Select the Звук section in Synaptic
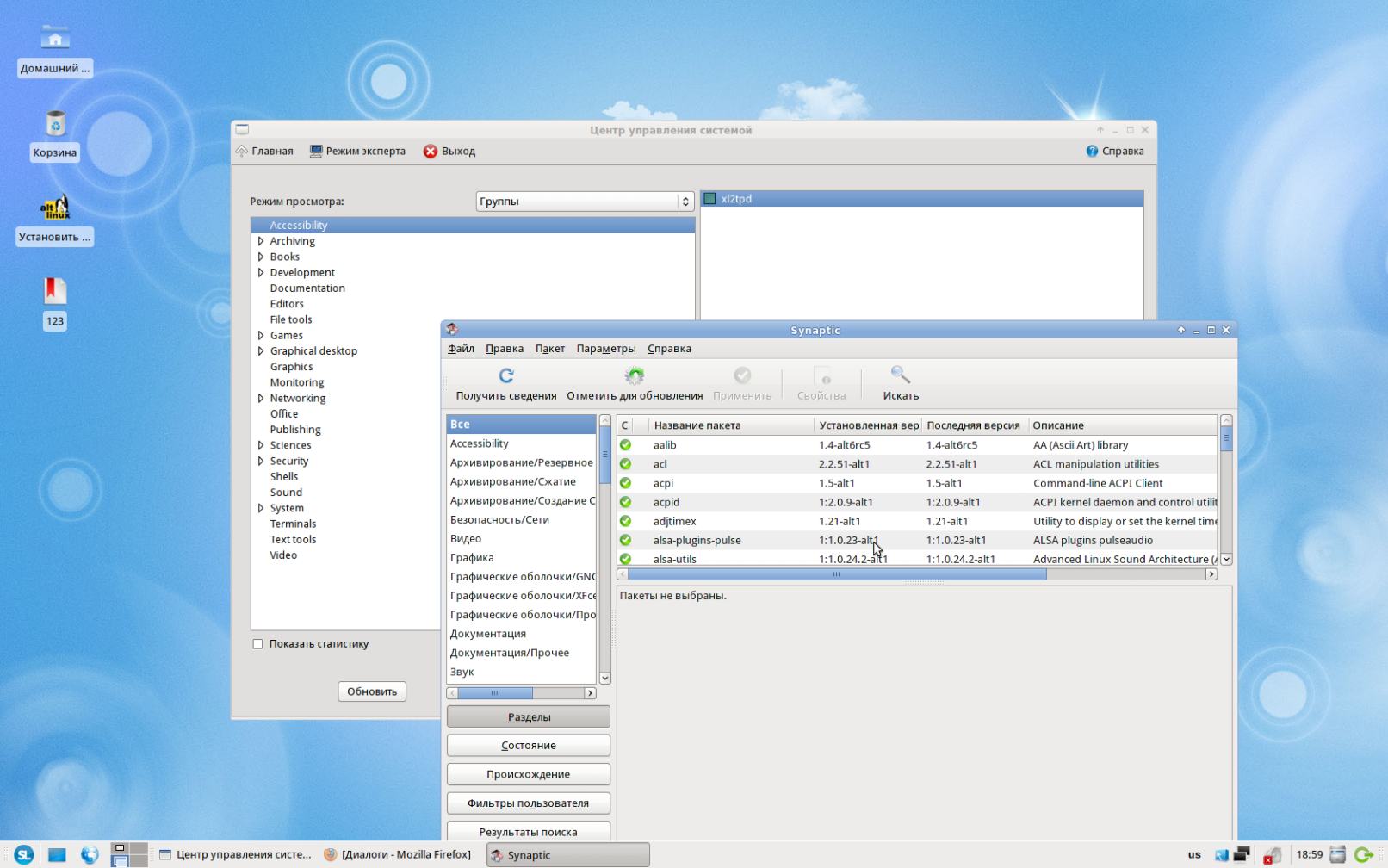The height and width of the screenshot is (868, 1388). tap(521, 672)
